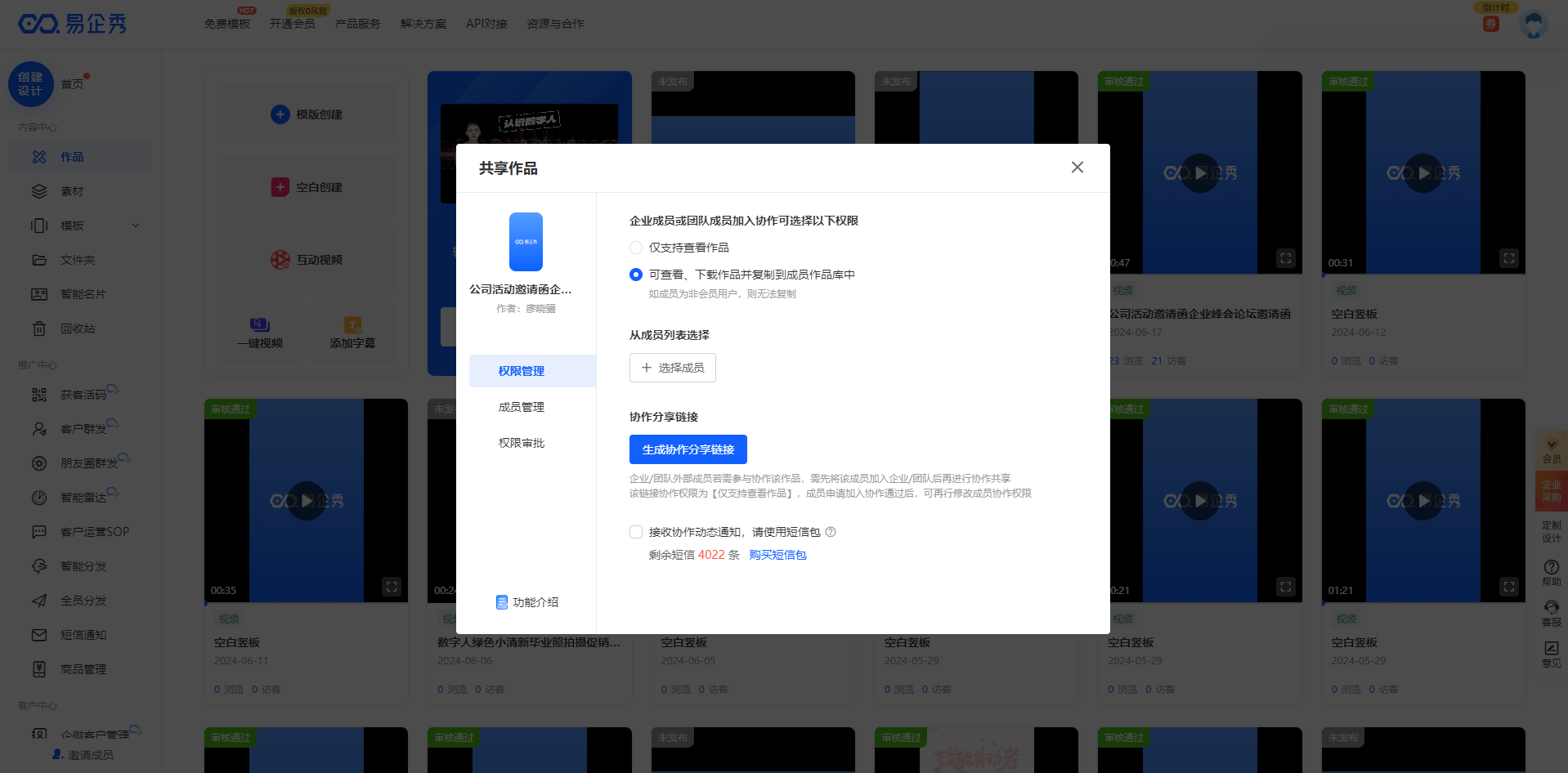Open the Smart Business Card sidebar icon
Screen dimensions: 1568x773
tap(39, 294)
